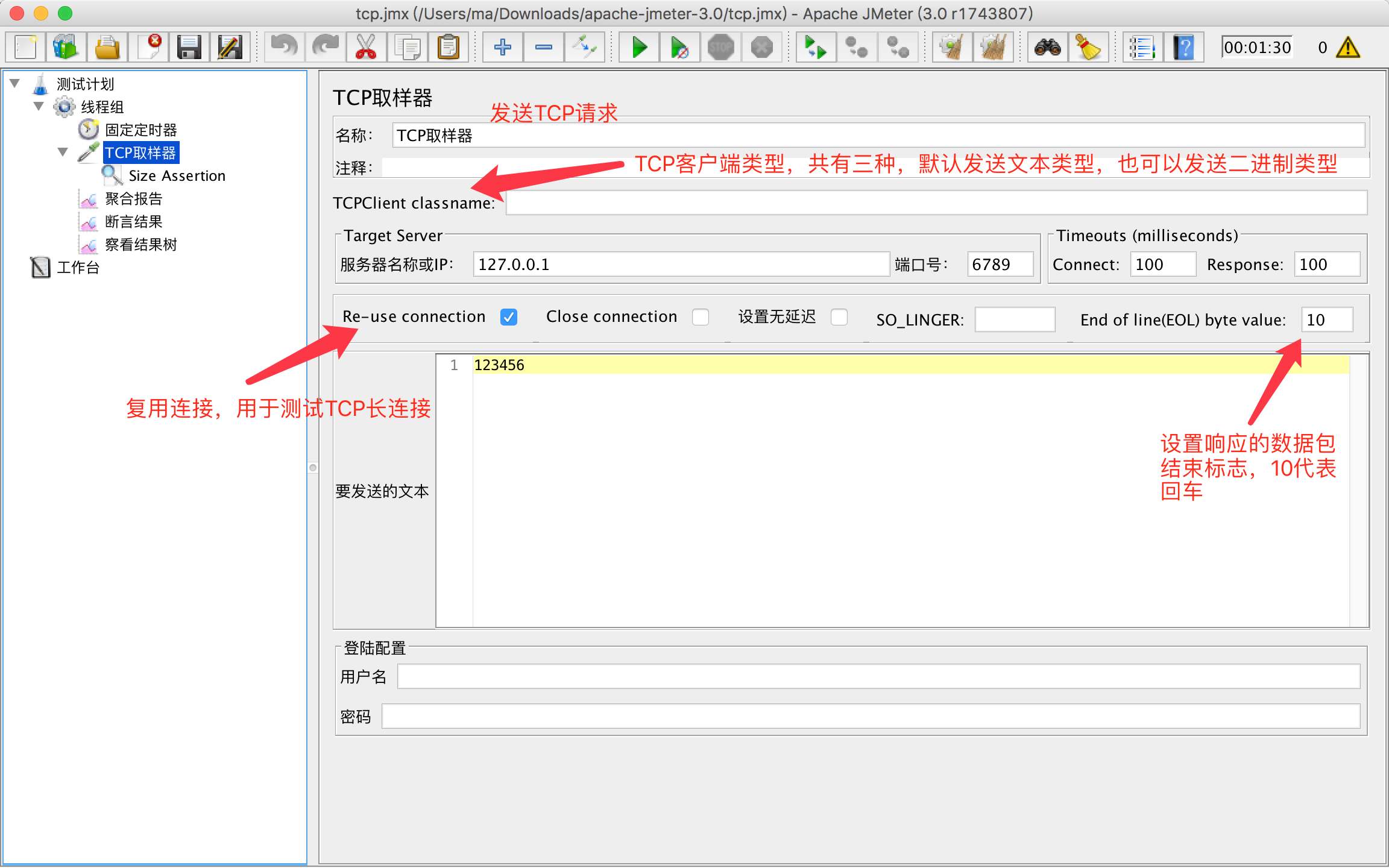Click the text-to-send editor line 123456
Viewport: 1389px width, 868px height.
[910, 365]
